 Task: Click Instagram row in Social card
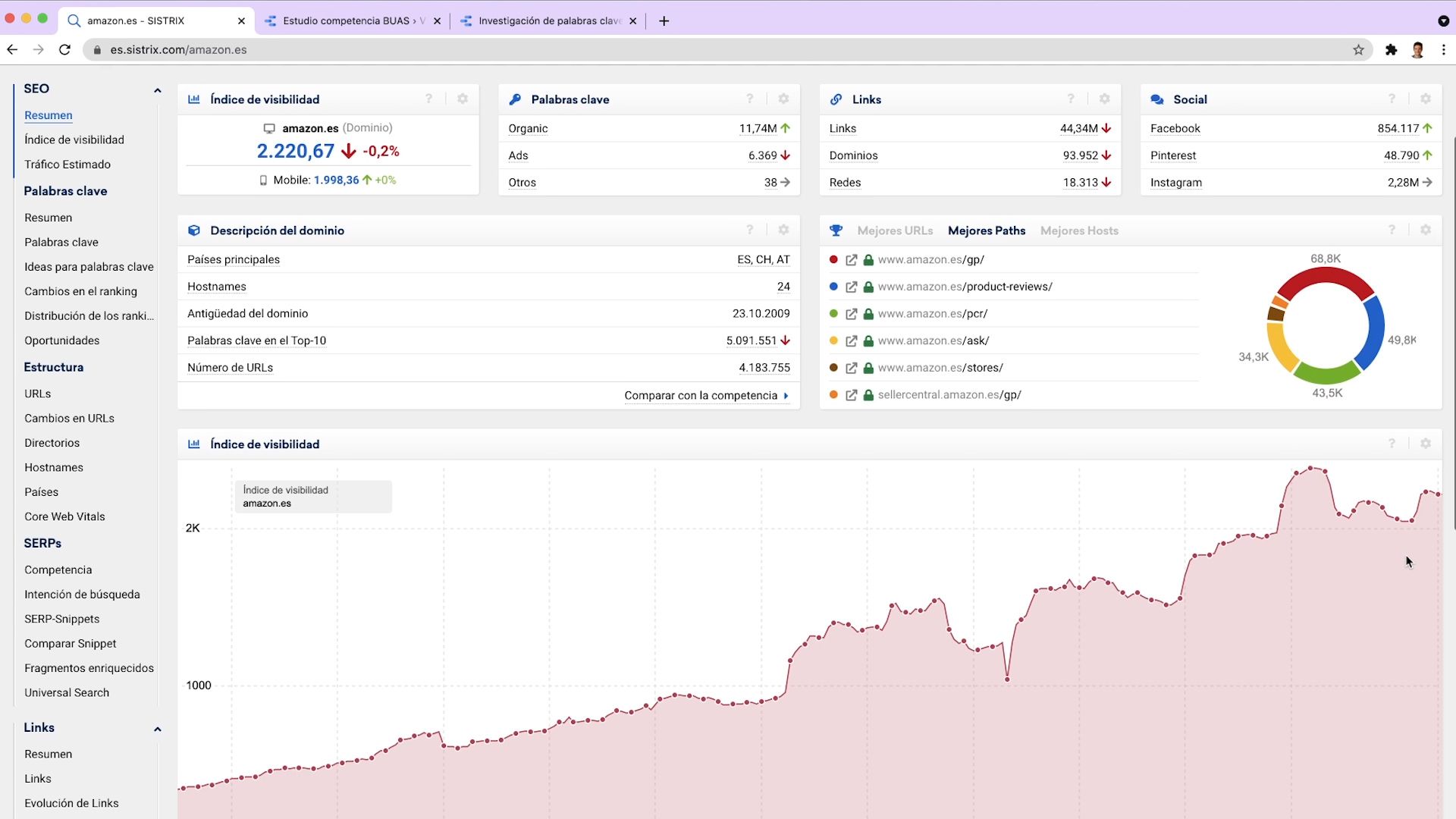[1291, 182]
